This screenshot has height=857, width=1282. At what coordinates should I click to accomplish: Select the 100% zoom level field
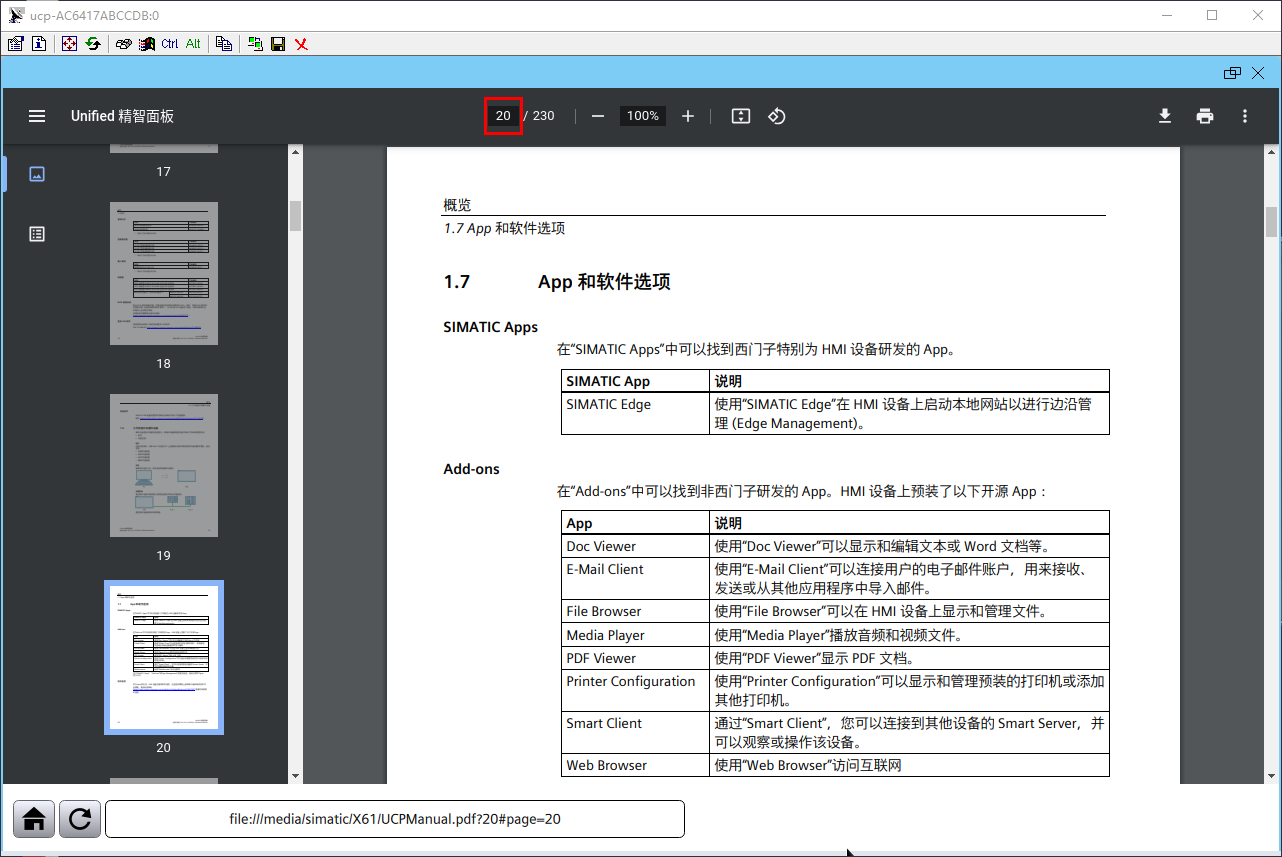pyautogui.click(x=643, y=116)
